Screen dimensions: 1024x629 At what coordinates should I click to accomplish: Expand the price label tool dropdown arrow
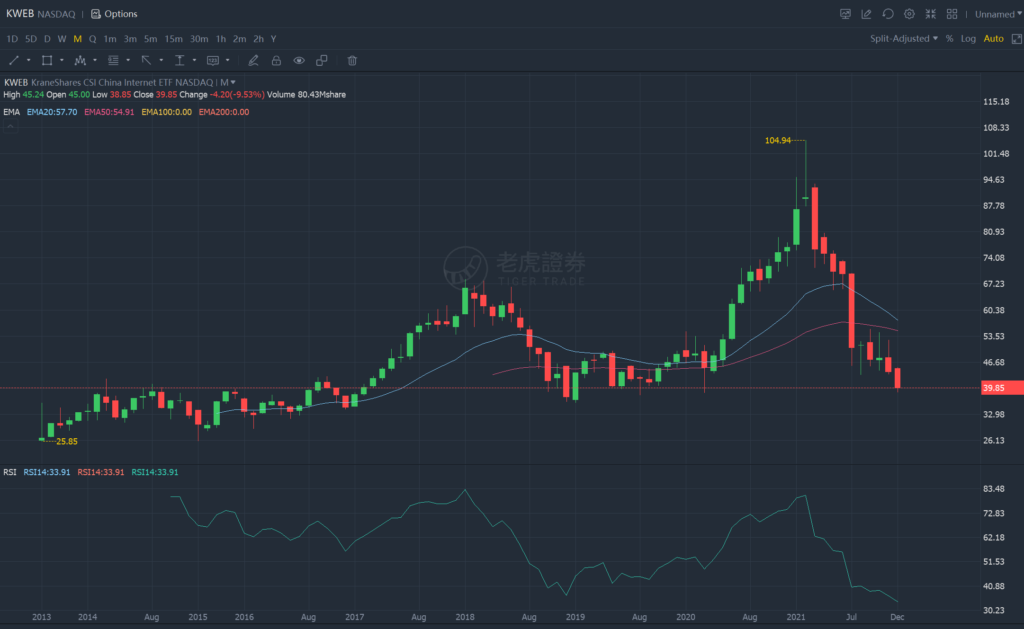click(x=227, y=60)
